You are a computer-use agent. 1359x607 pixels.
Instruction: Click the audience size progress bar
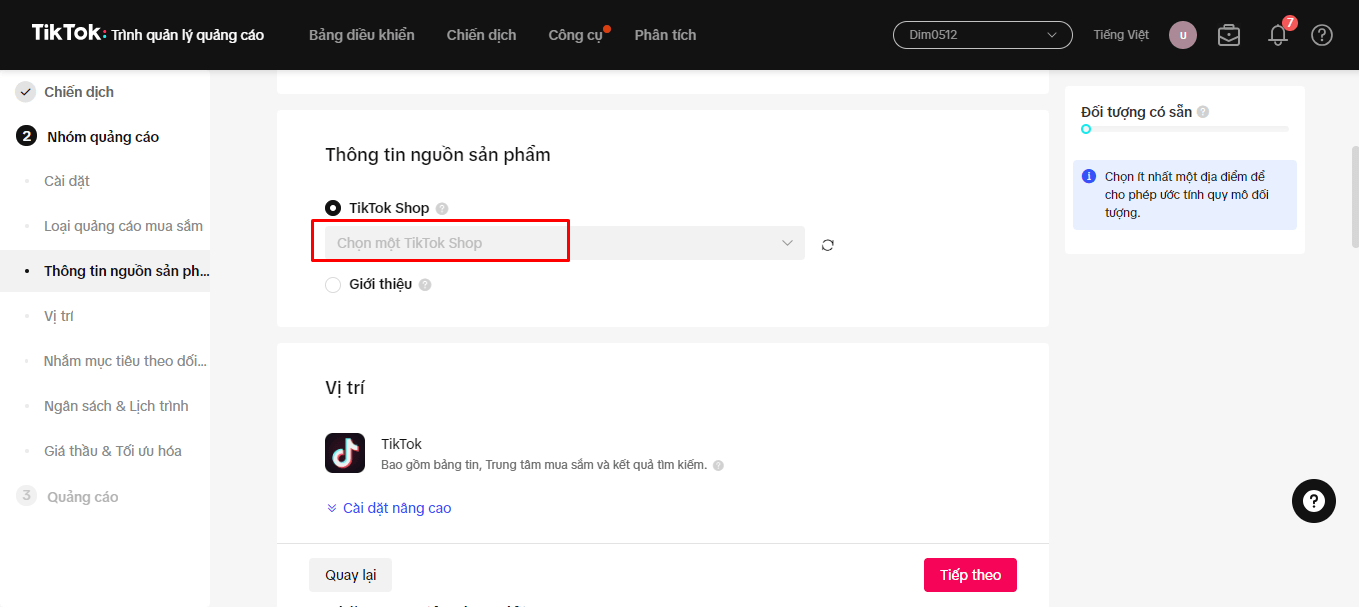click(1185, 129)
